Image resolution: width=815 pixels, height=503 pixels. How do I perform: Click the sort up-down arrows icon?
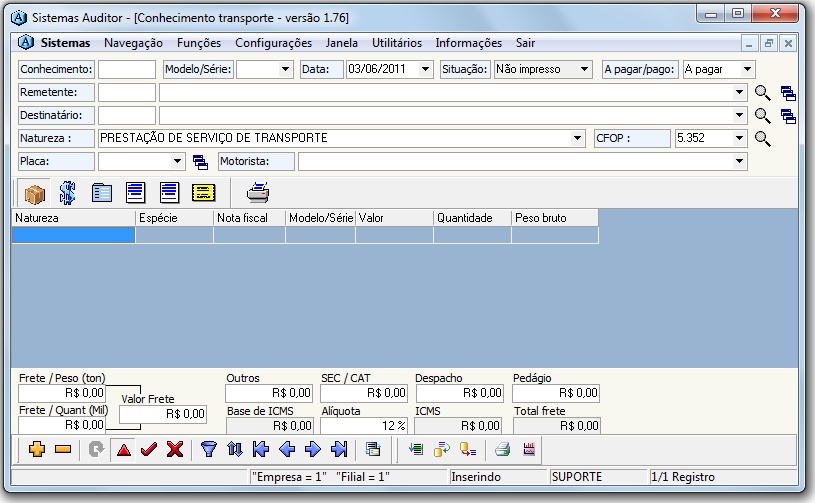[x=235, y=449]
